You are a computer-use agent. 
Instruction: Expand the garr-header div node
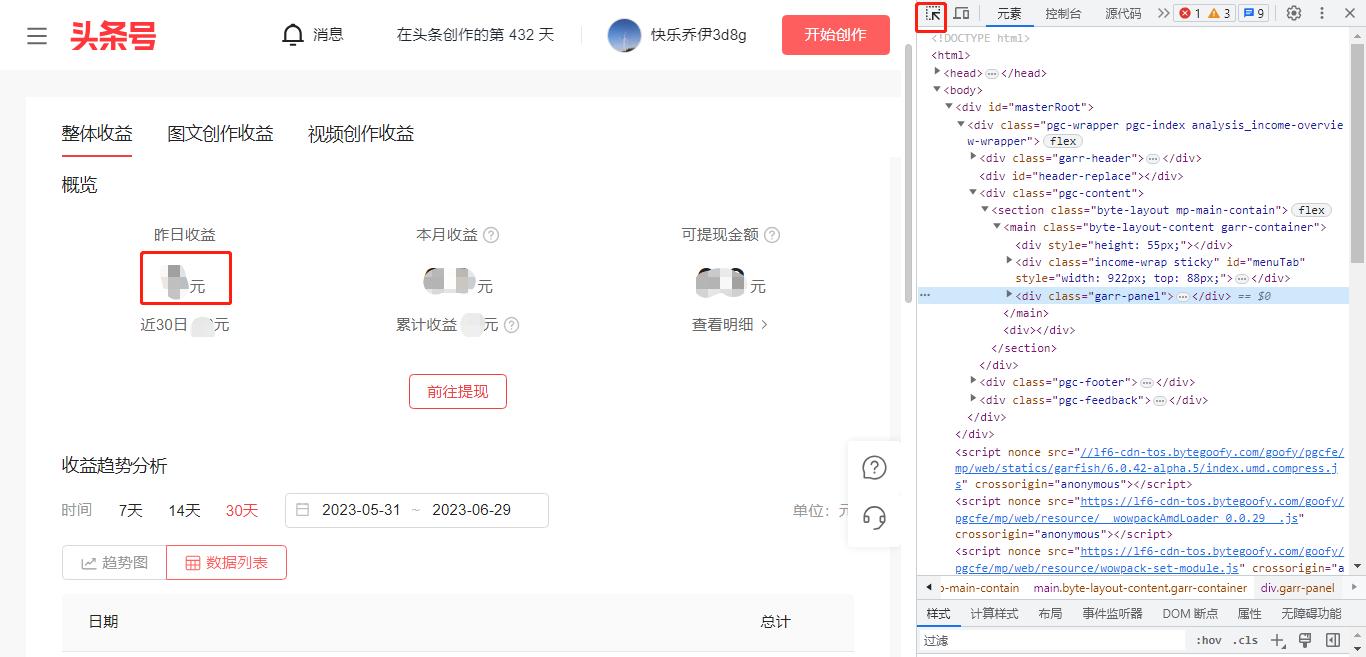point(974,158)
